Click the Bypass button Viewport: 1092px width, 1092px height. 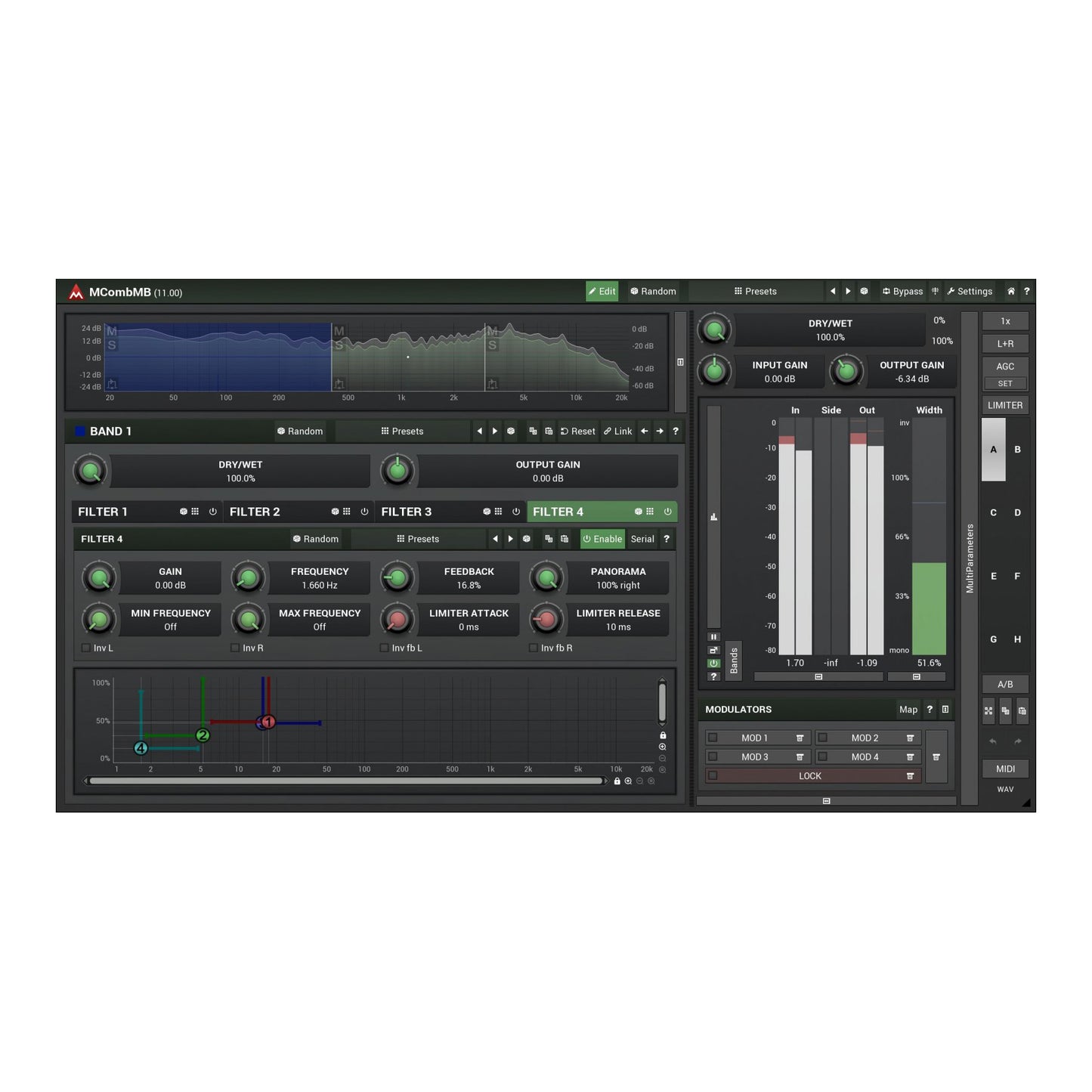(903, 291)
